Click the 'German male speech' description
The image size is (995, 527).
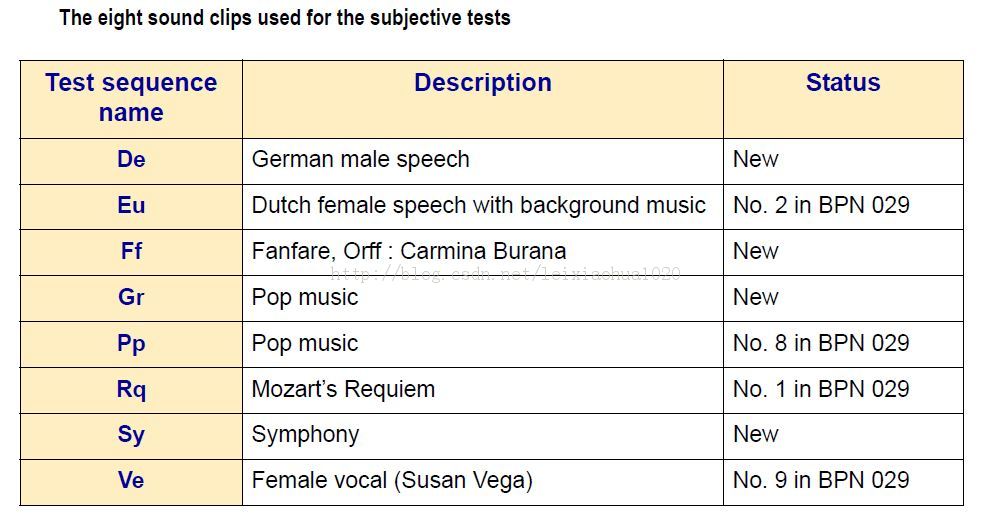360,160
